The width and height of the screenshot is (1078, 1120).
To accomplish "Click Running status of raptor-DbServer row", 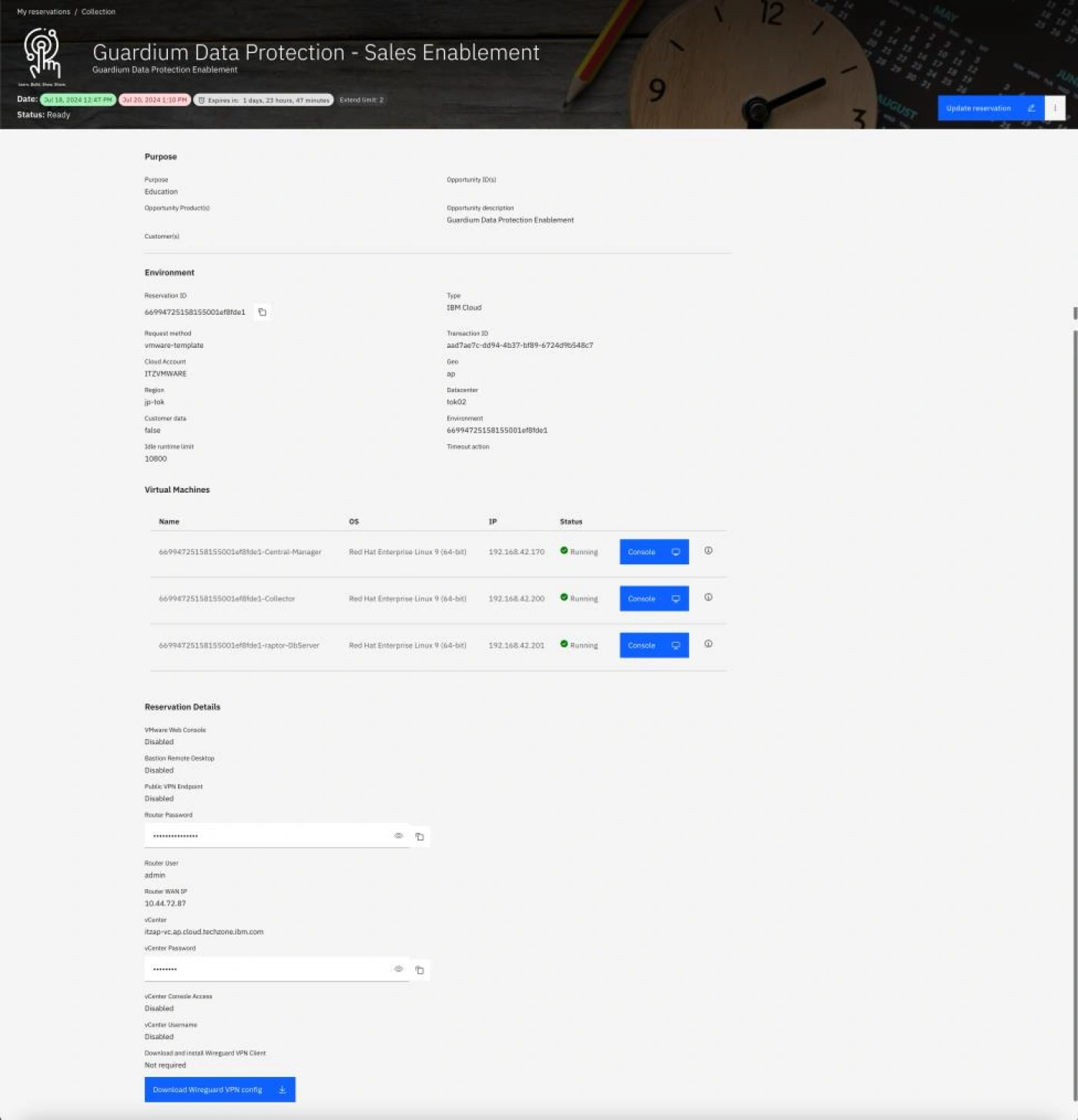I will tap(579, 644).
